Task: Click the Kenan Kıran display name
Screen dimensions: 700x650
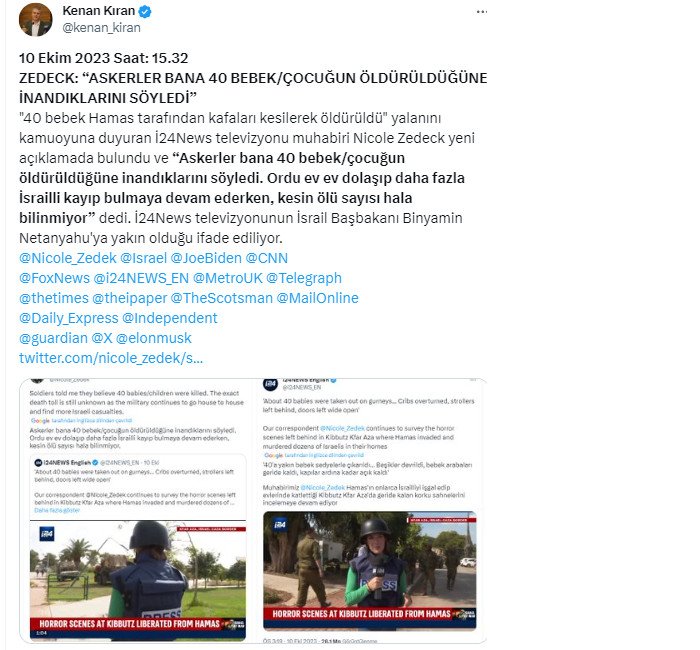Action: 99,11
